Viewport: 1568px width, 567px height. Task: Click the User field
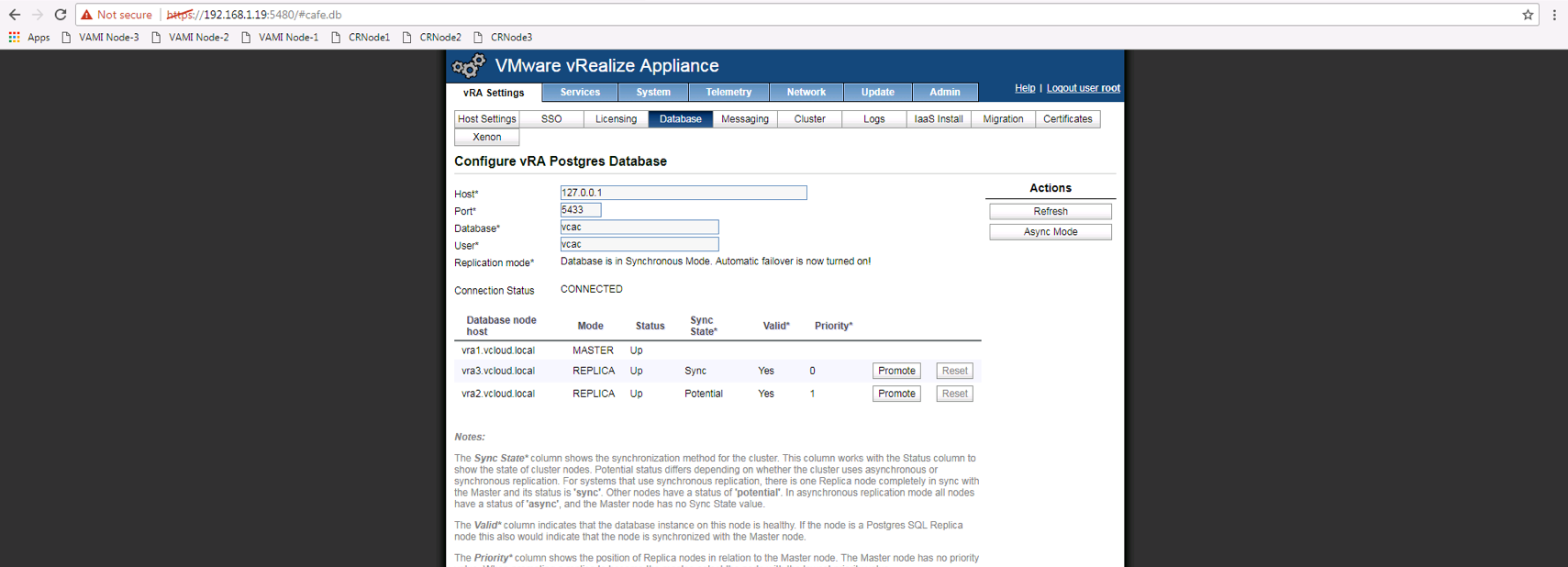point(639,244)
